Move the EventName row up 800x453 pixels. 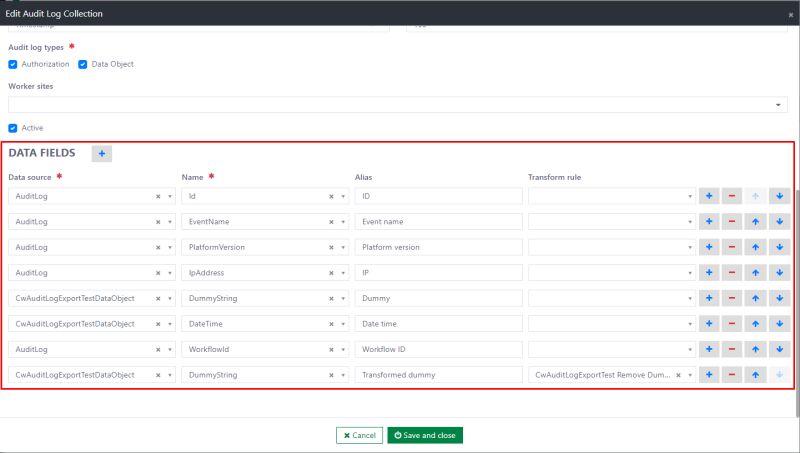[756, 221]
